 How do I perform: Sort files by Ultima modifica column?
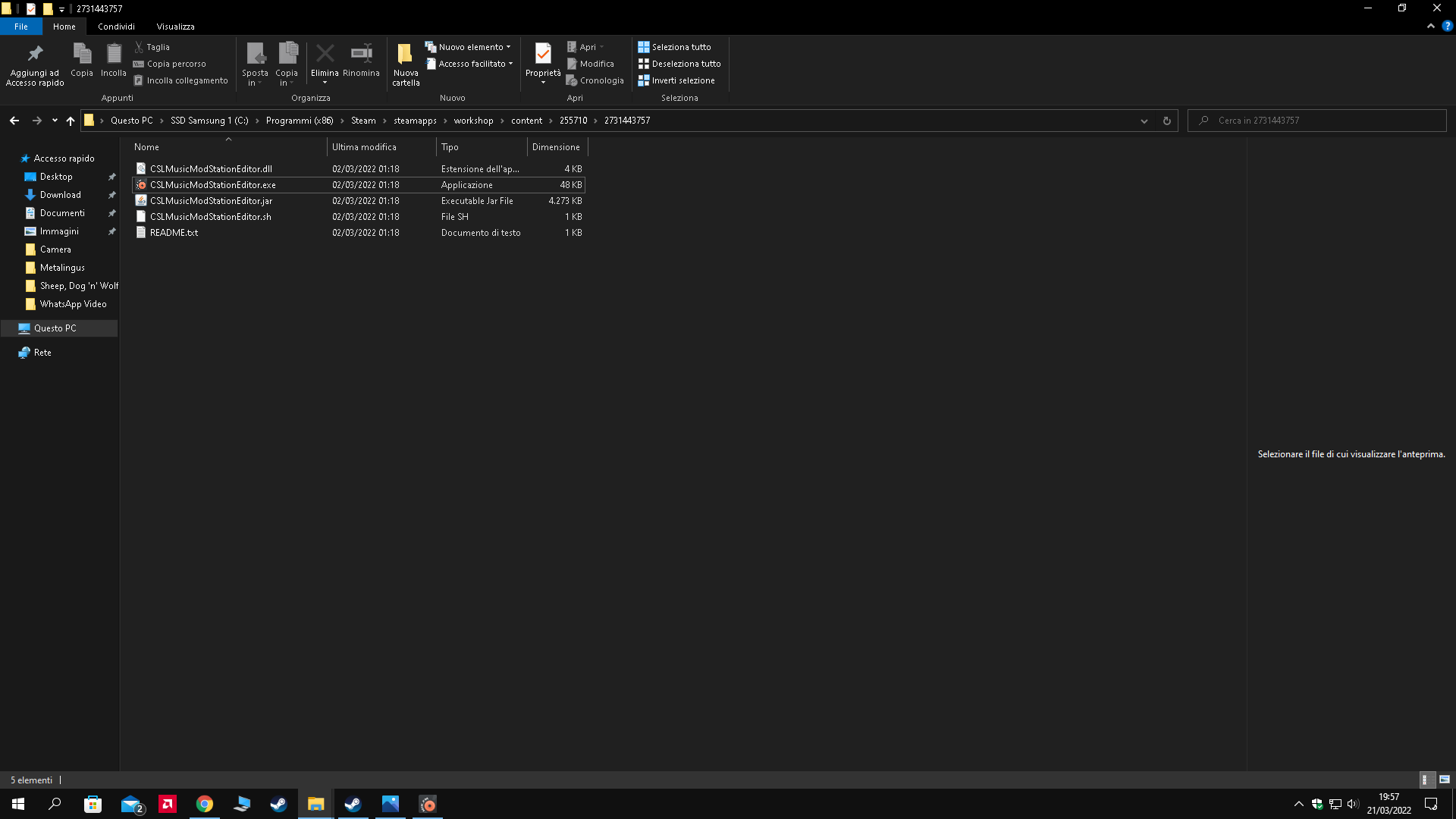click(x=381, y=147)
